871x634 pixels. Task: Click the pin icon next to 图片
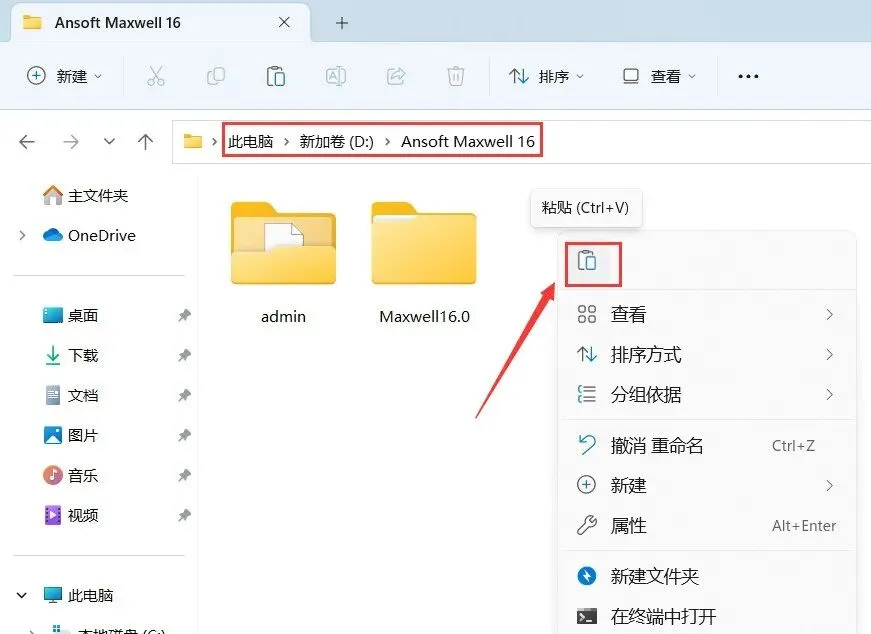click(184, 435)
